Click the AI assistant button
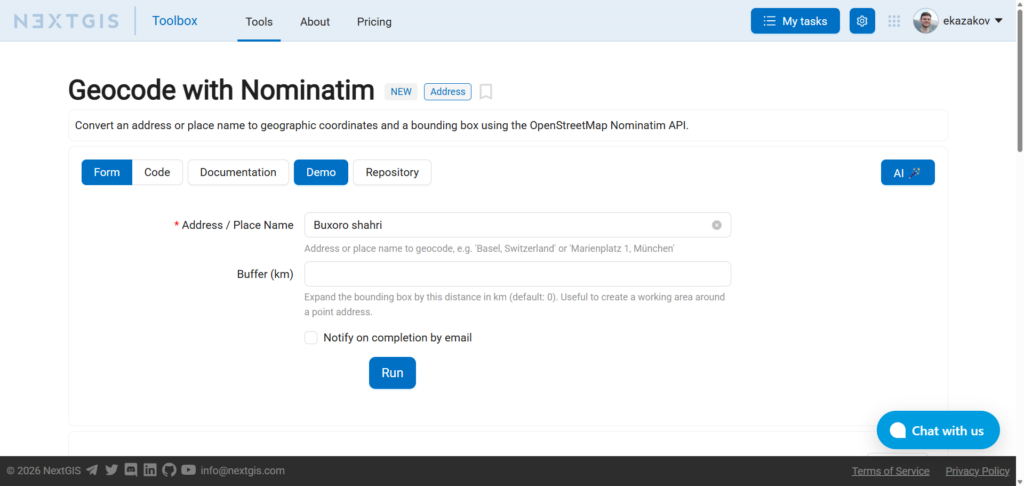The image size is (1024, 486). pos(908,172)
